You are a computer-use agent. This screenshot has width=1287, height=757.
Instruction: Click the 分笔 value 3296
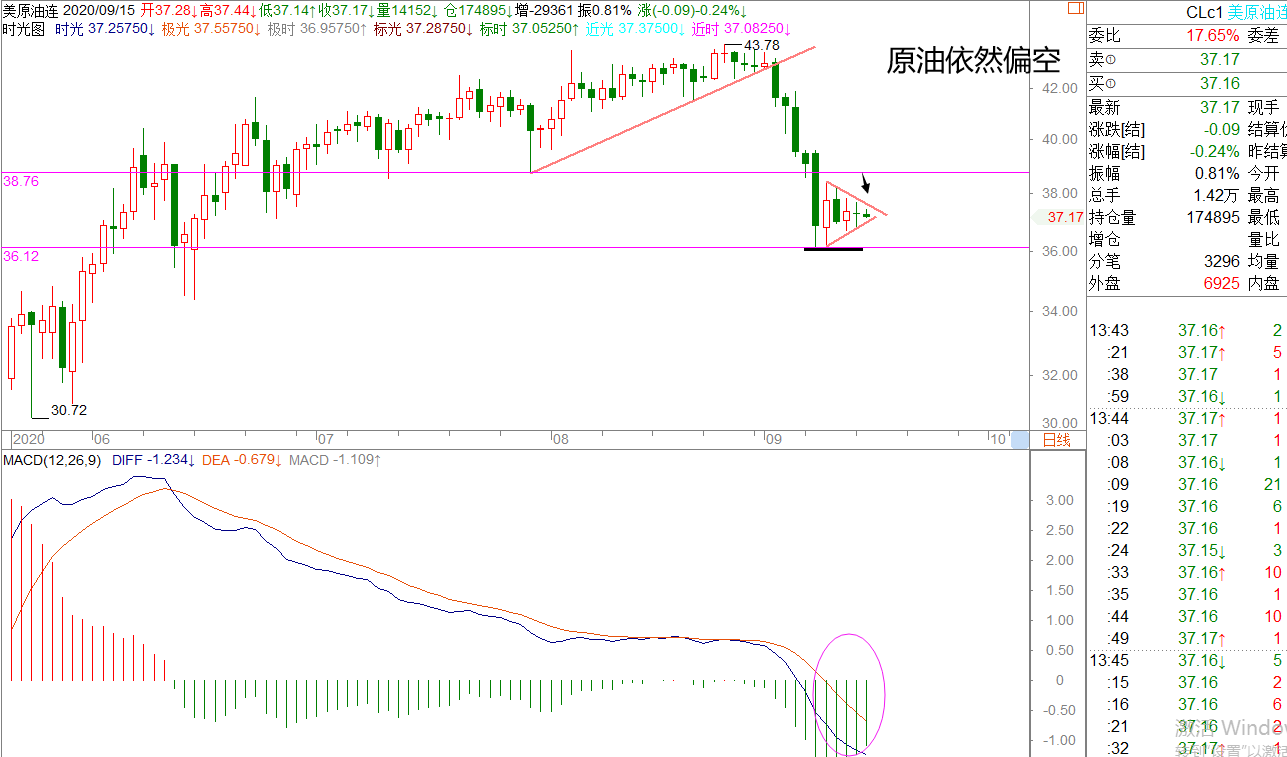[x=1221, y=261]
